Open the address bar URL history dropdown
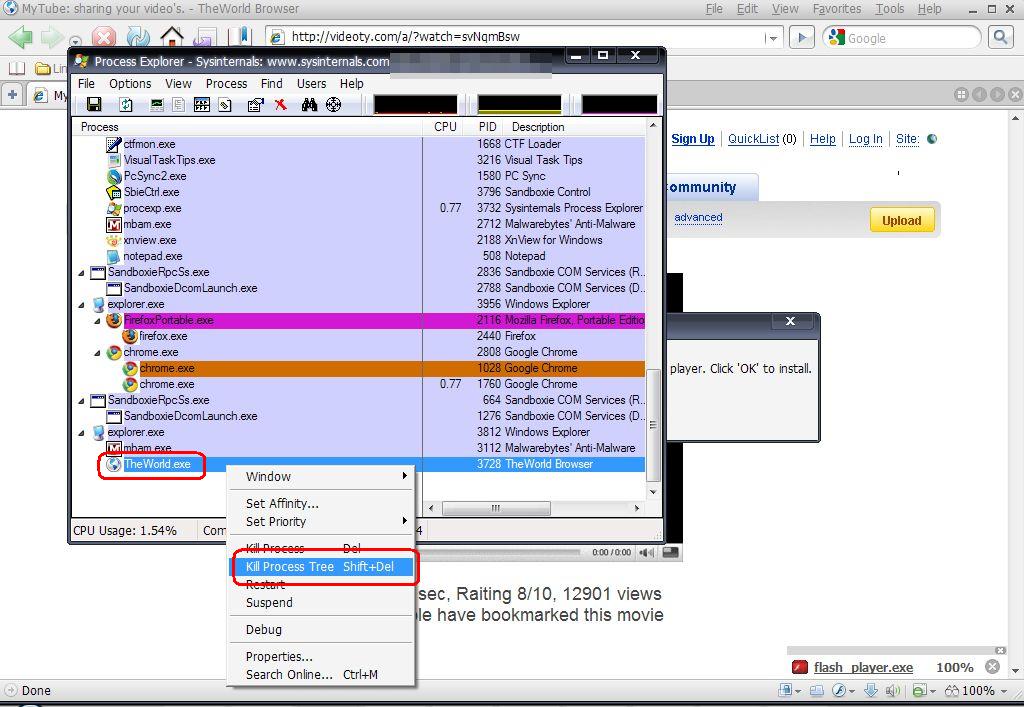 click(x=773, y=38)
